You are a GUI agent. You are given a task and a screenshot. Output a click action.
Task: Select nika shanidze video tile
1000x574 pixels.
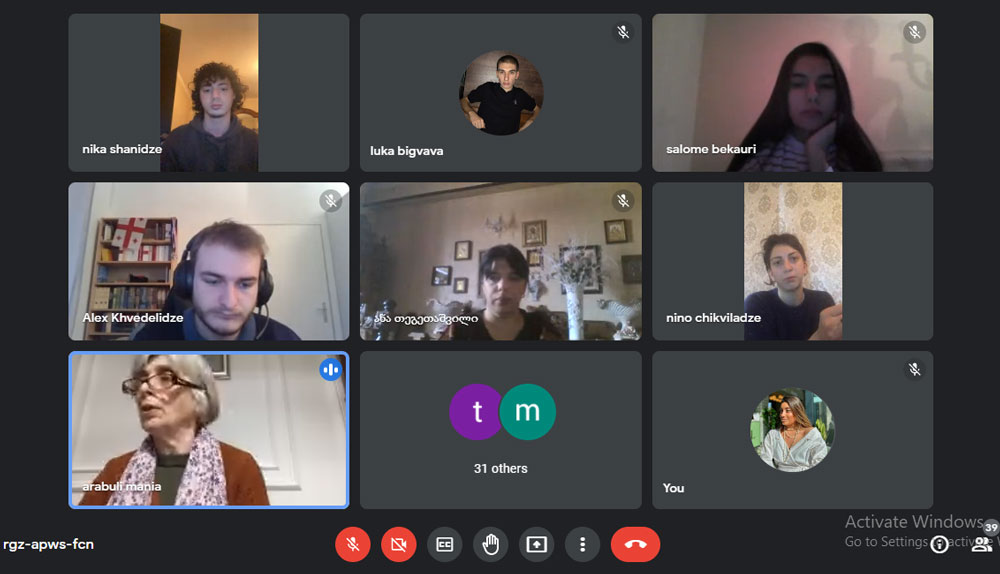pos(209,92)
